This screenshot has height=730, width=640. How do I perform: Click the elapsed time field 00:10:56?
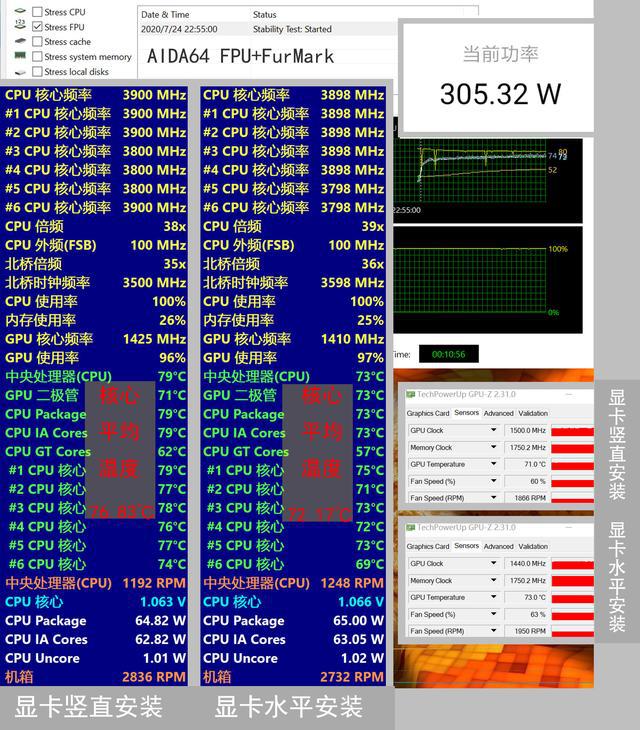(x=449, y=354)
